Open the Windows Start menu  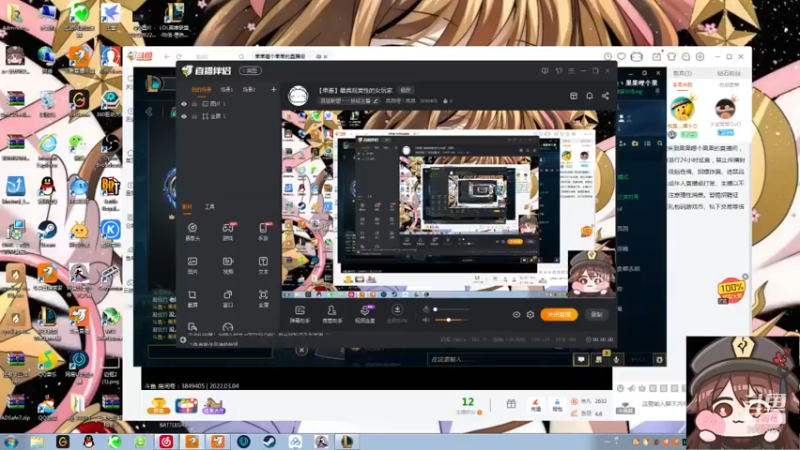(11, 441)
